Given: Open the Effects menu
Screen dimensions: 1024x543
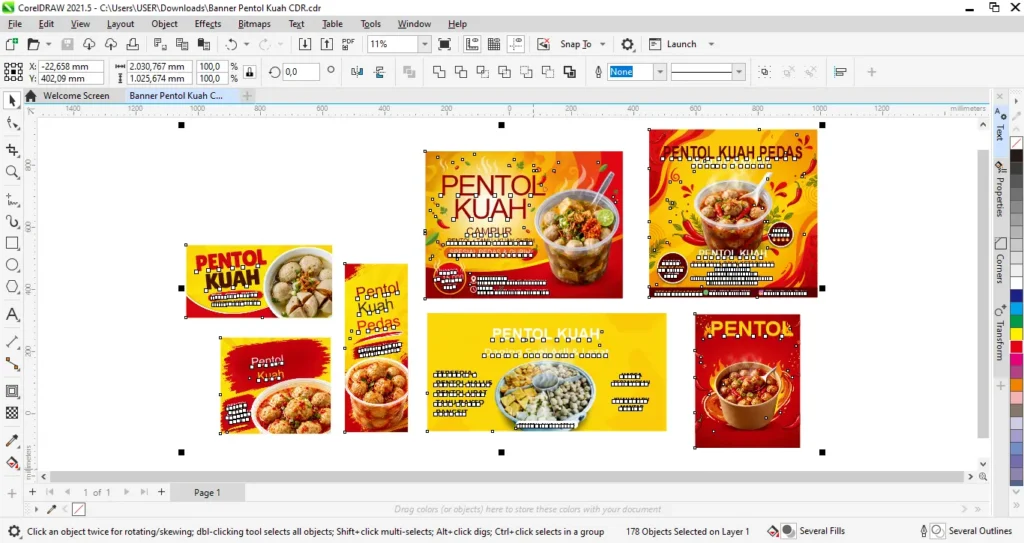Looking at the screenshot, I should pyautogui.click(x=208, y=24).
